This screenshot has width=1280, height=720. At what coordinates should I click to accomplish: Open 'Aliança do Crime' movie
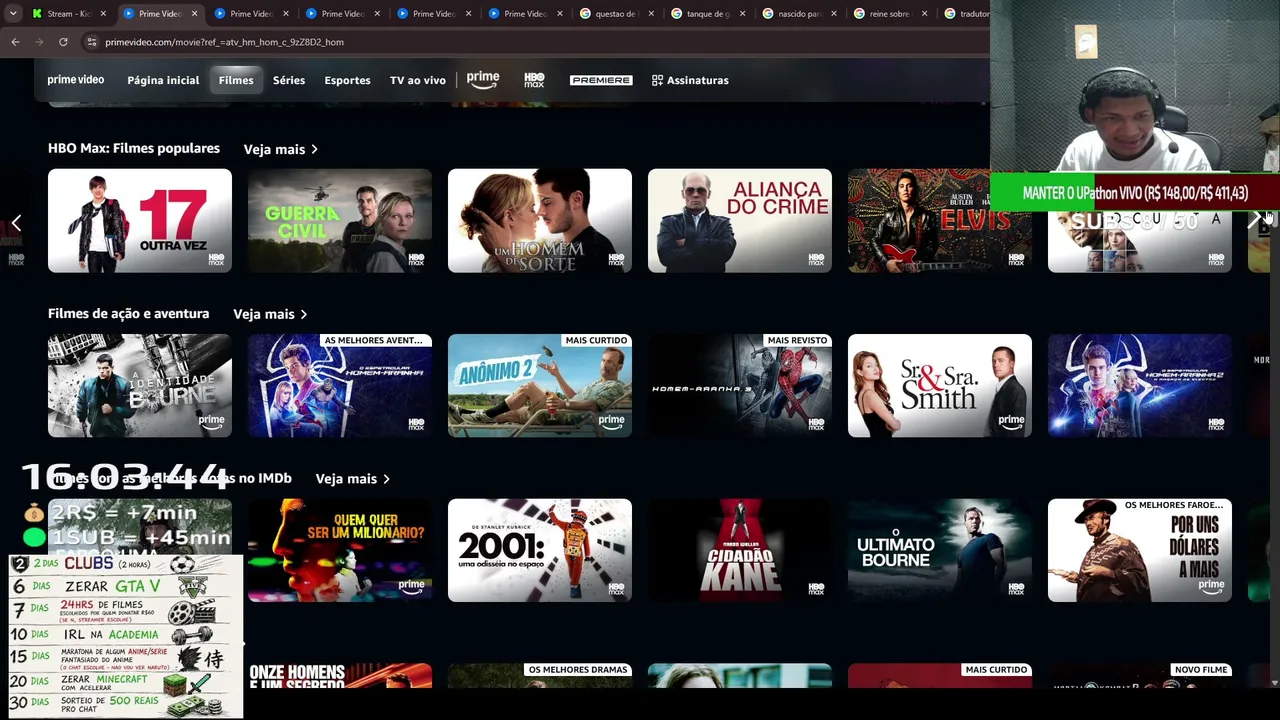[x=740, y=221]
